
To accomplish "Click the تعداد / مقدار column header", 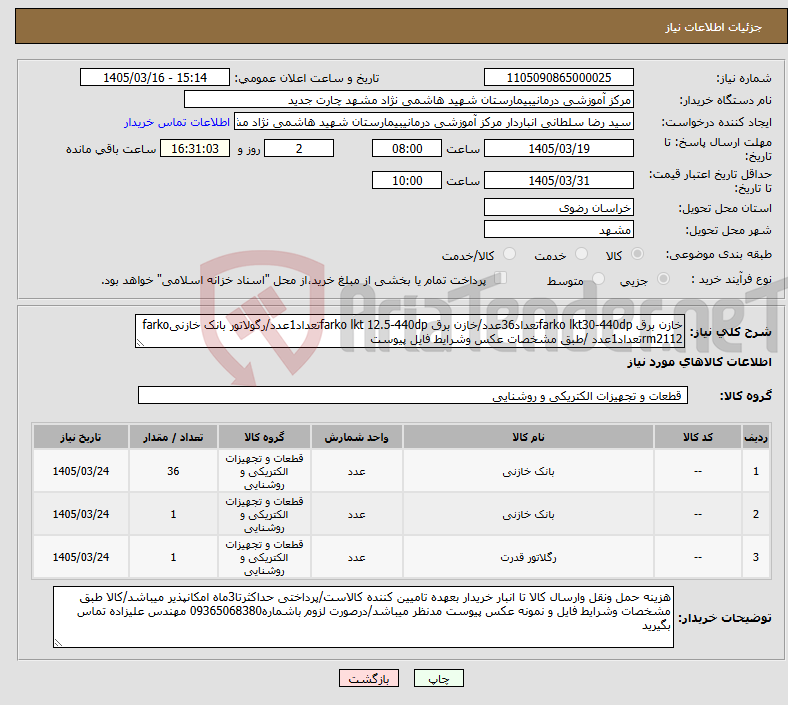I will pos(173,437).
